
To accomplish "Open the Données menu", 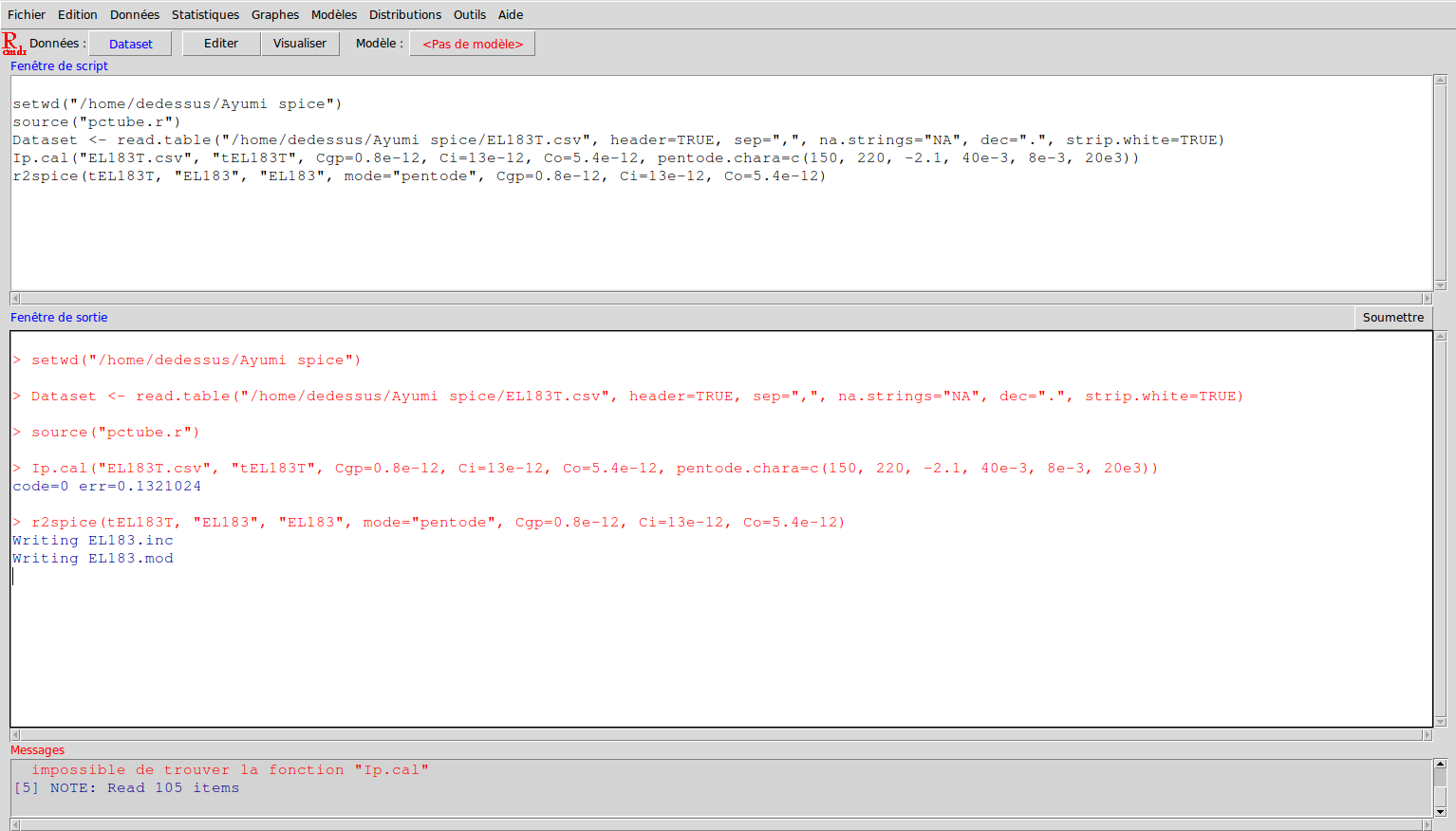I will pos(135,14).
